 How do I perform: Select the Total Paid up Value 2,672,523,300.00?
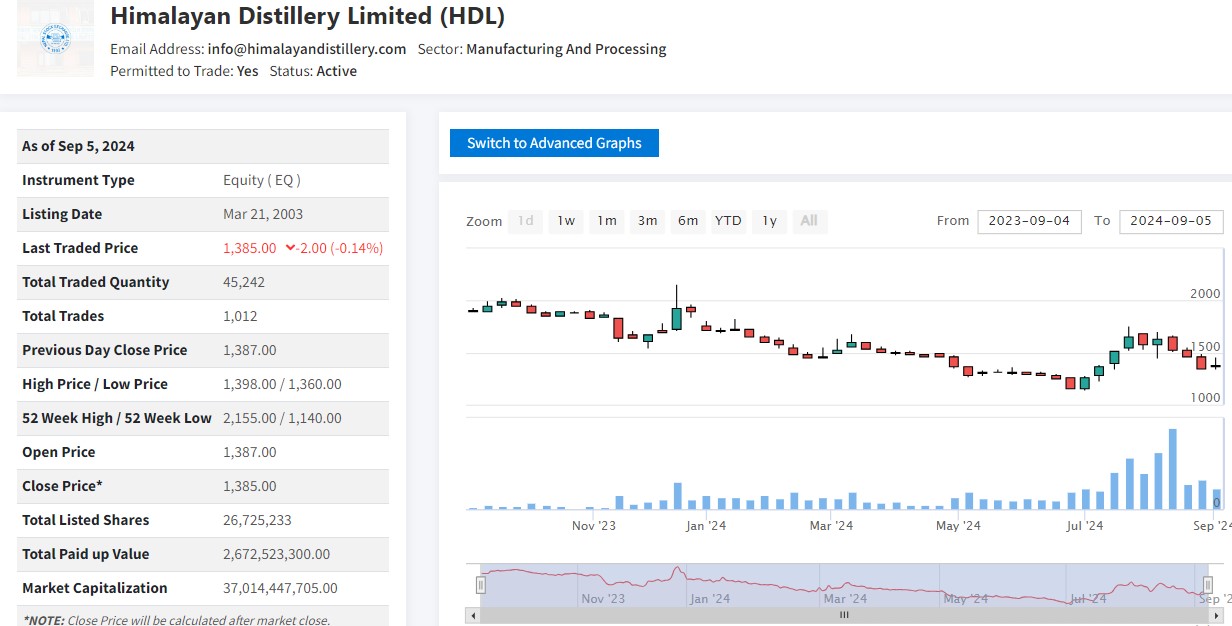pos(276,554)
